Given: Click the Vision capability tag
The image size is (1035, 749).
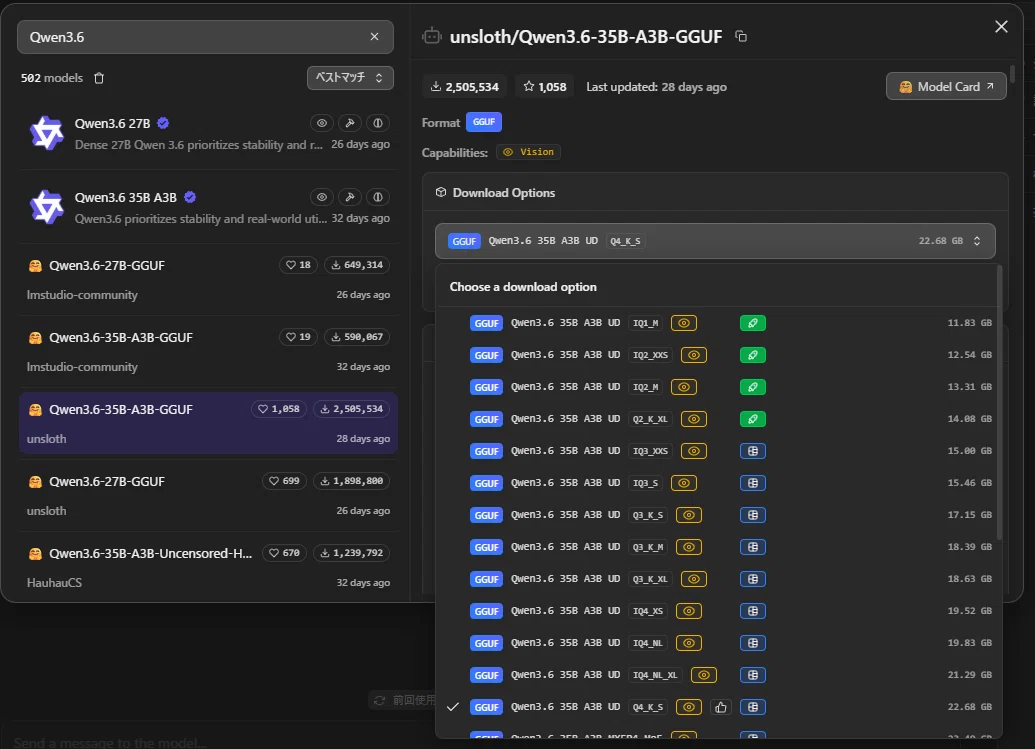Looking at the screenshot, I should tap(528, 152).
